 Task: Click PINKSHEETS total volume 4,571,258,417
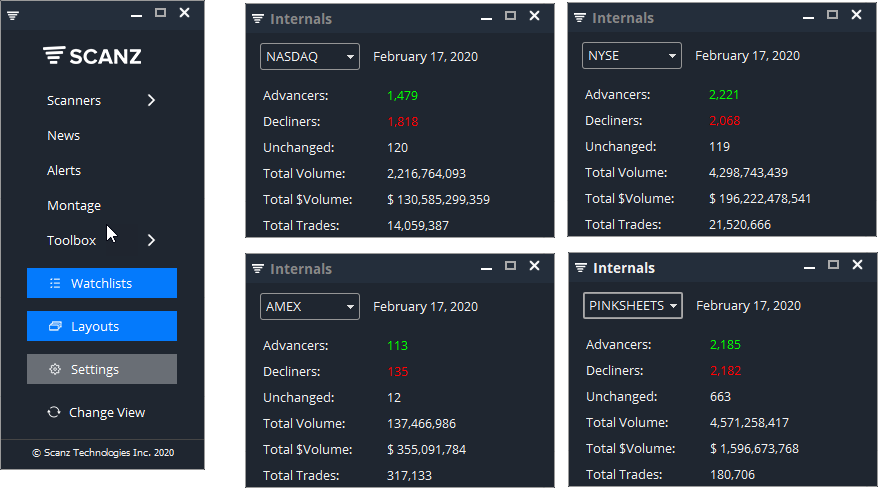(x=749, y=423)
